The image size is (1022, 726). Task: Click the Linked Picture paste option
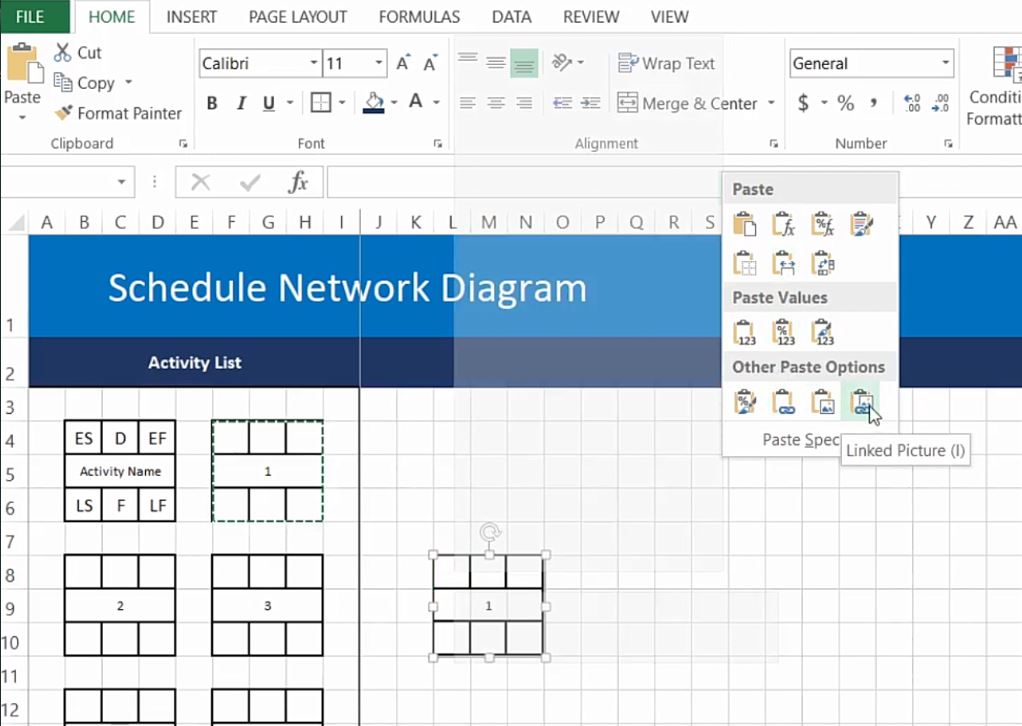click(x=860, y=402)
